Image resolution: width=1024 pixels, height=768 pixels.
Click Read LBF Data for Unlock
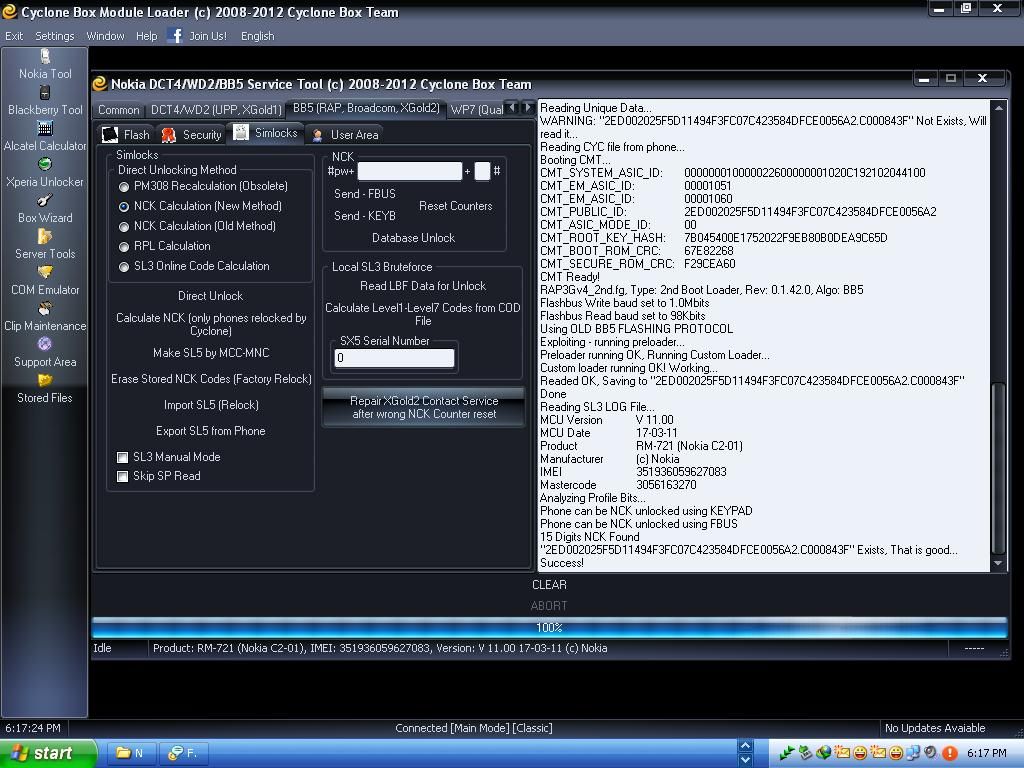(x=423, y=286)
